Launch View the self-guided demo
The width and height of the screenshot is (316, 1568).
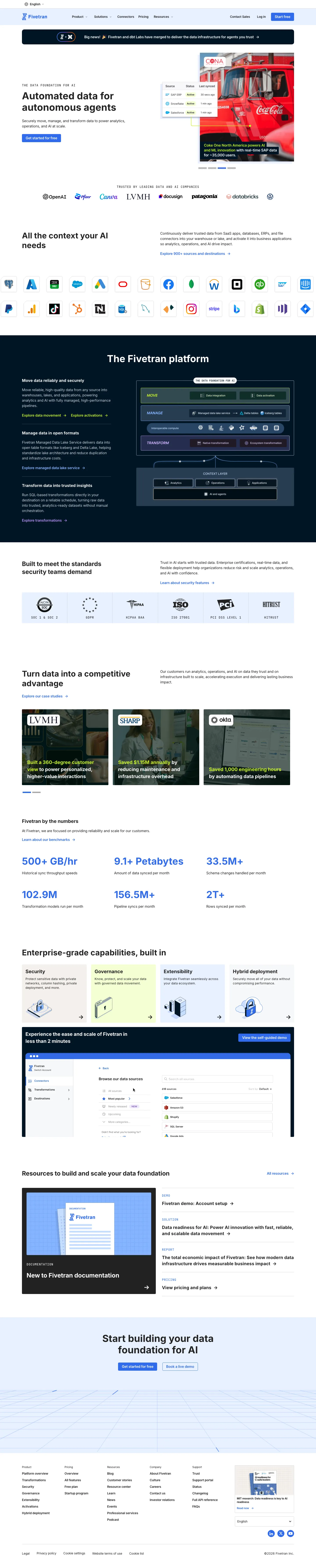(264, 1038)
